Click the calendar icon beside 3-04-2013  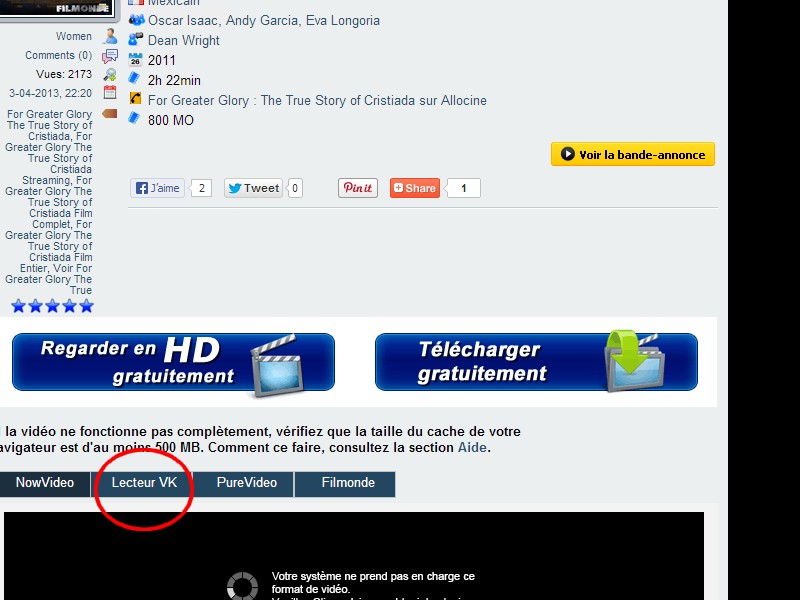110,92
